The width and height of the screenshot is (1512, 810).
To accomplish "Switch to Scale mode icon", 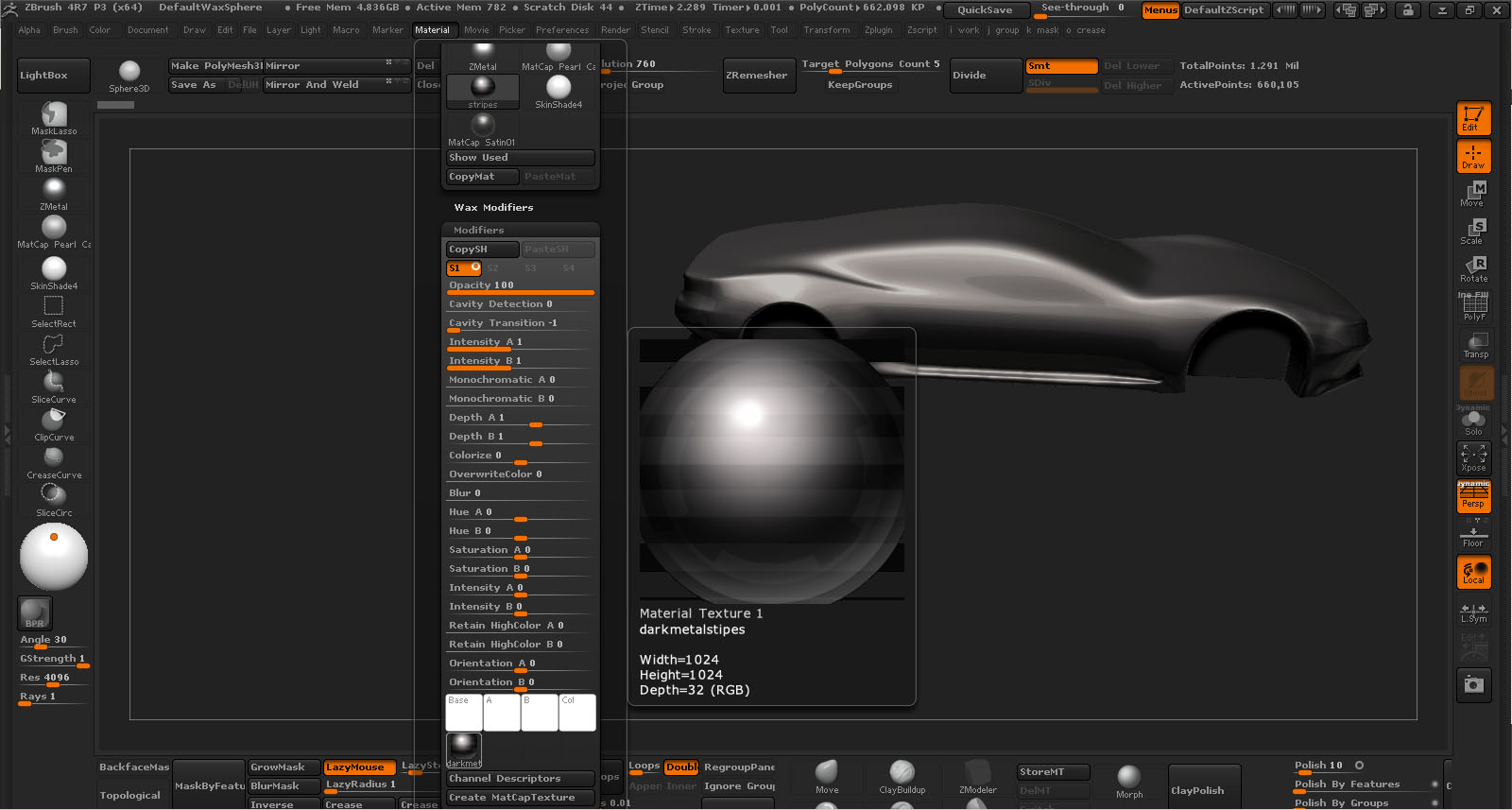I will (1473, 232).
